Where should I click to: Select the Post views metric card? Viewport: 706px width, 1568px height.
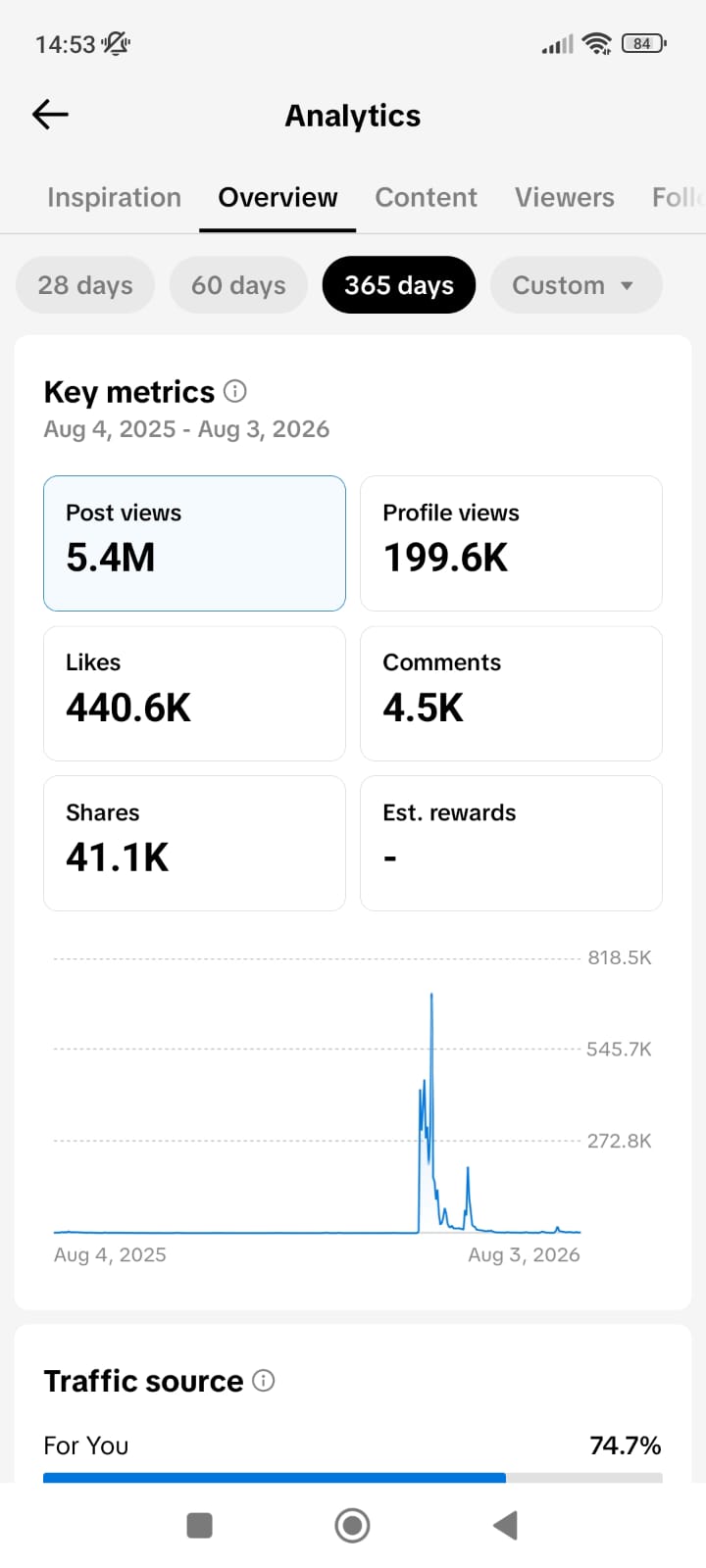pos(194,543)
